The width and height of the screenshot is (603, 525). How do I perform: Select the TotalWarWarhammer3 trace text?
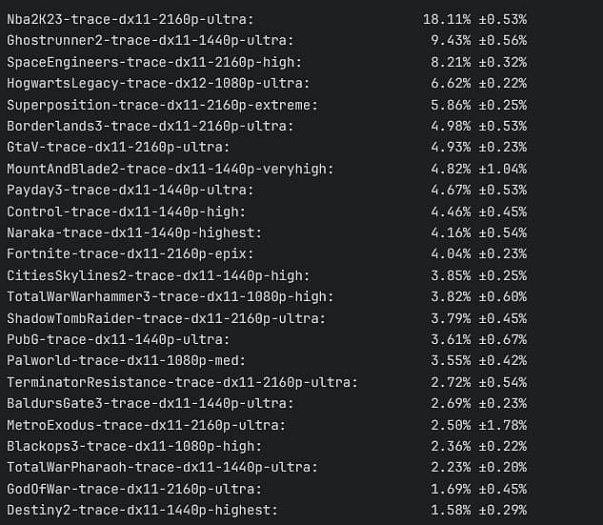(170, 297)
